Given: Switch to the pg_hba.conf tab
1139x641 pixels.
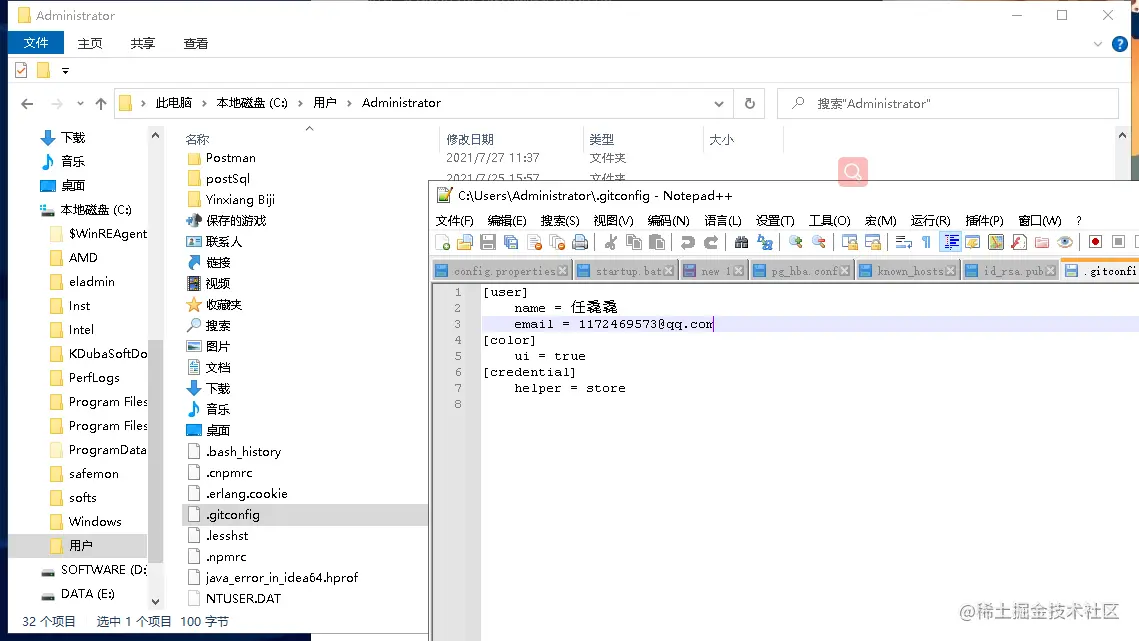Looking at the screenshot, I should [x=800, y=271].
